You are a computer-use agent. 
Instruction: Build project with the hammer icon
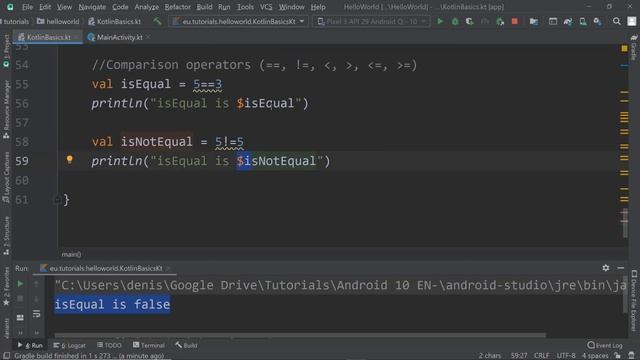tap(157, 21)
